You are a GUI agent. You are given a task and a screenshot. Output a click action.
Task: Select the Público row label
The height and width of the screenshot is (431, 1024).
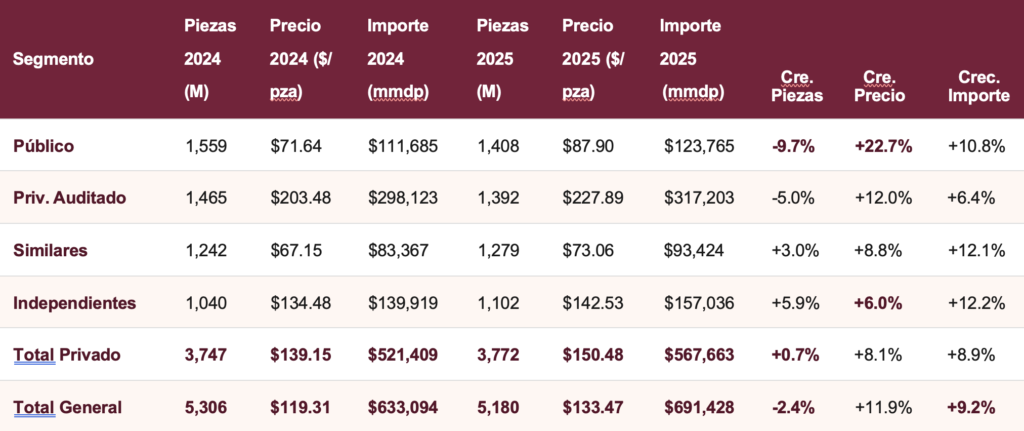(x=44, y=145)
